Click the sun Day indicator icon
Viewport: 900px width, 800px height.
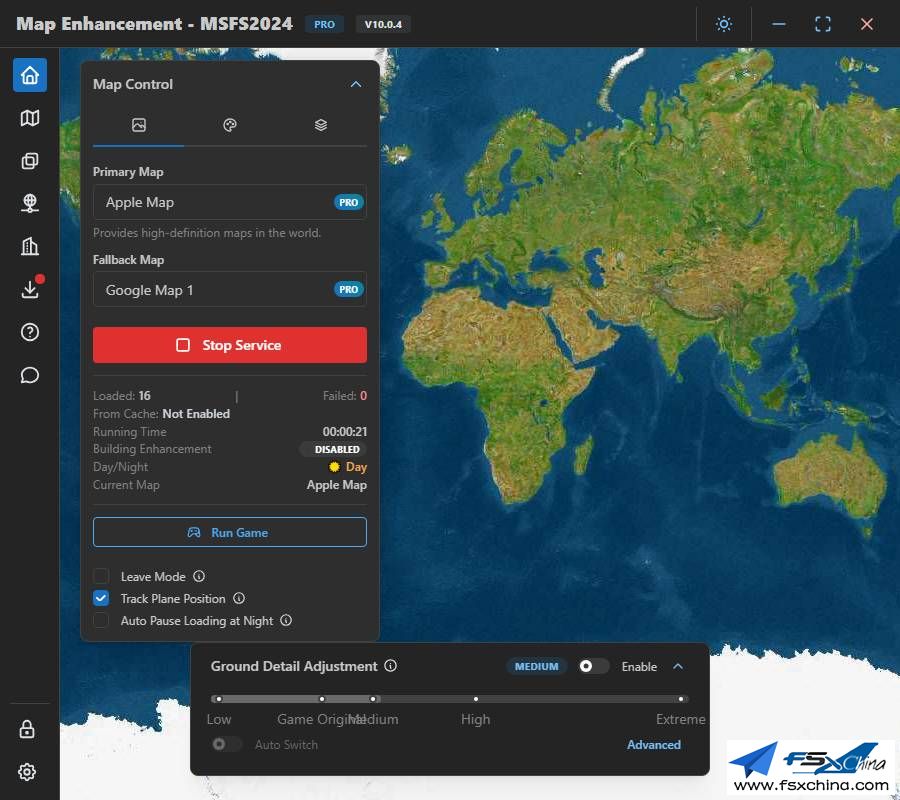pos(334,467)
